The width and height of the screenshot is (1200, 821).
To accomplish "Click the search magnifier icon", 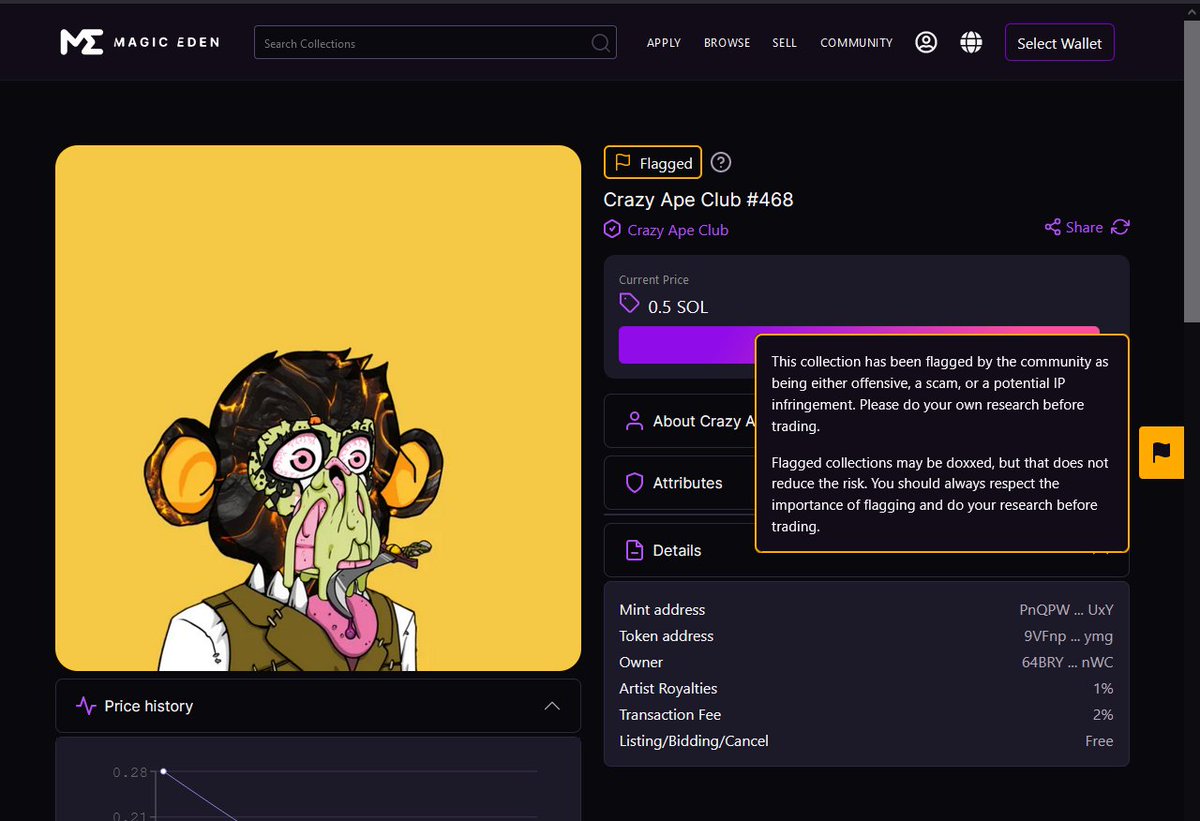I will tap(600, 43).
